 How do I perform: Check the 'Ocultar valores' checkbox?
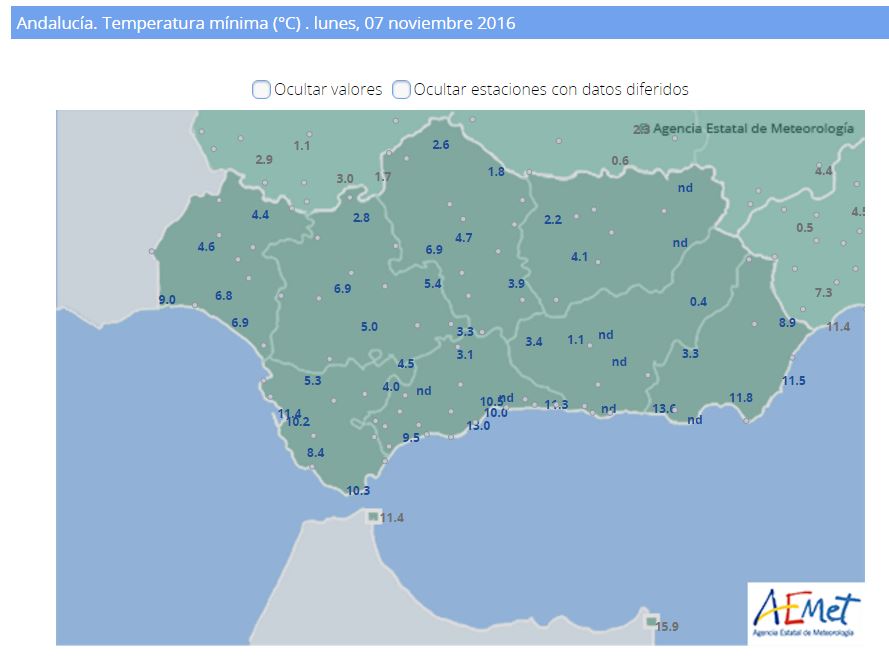(x=261, y=90)
